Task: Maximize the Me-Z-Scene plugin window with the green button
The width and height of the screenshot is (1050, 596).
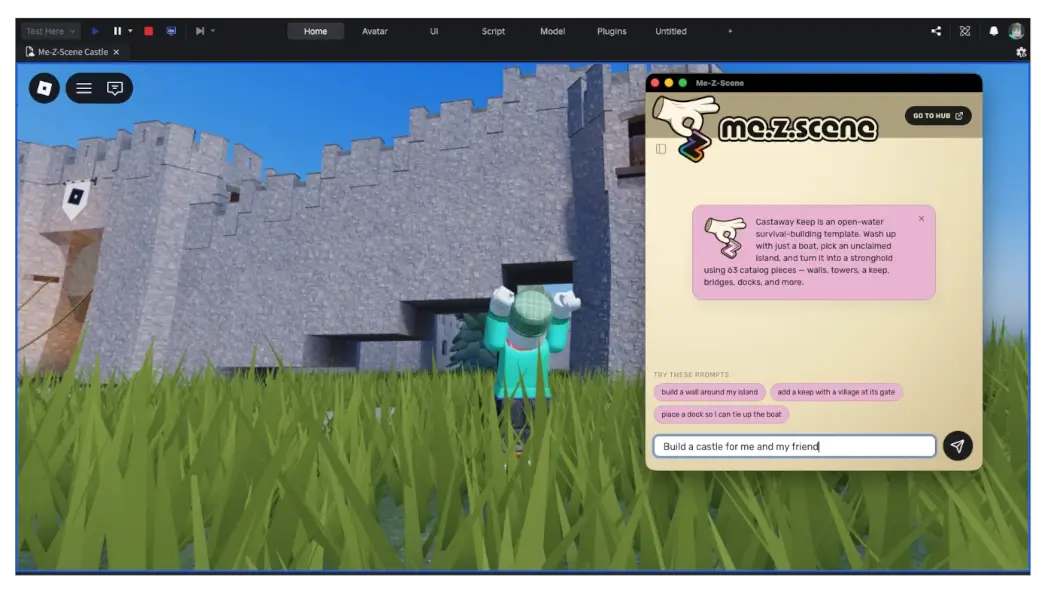Action: point(682,83)
